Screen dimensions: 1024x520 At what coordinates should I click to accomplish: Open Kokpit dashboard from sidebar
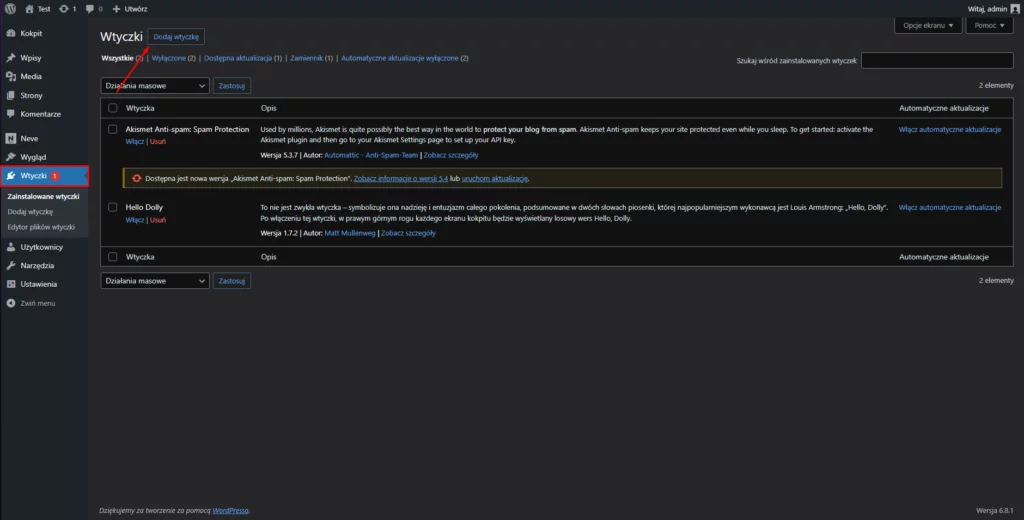click(31, 33)
